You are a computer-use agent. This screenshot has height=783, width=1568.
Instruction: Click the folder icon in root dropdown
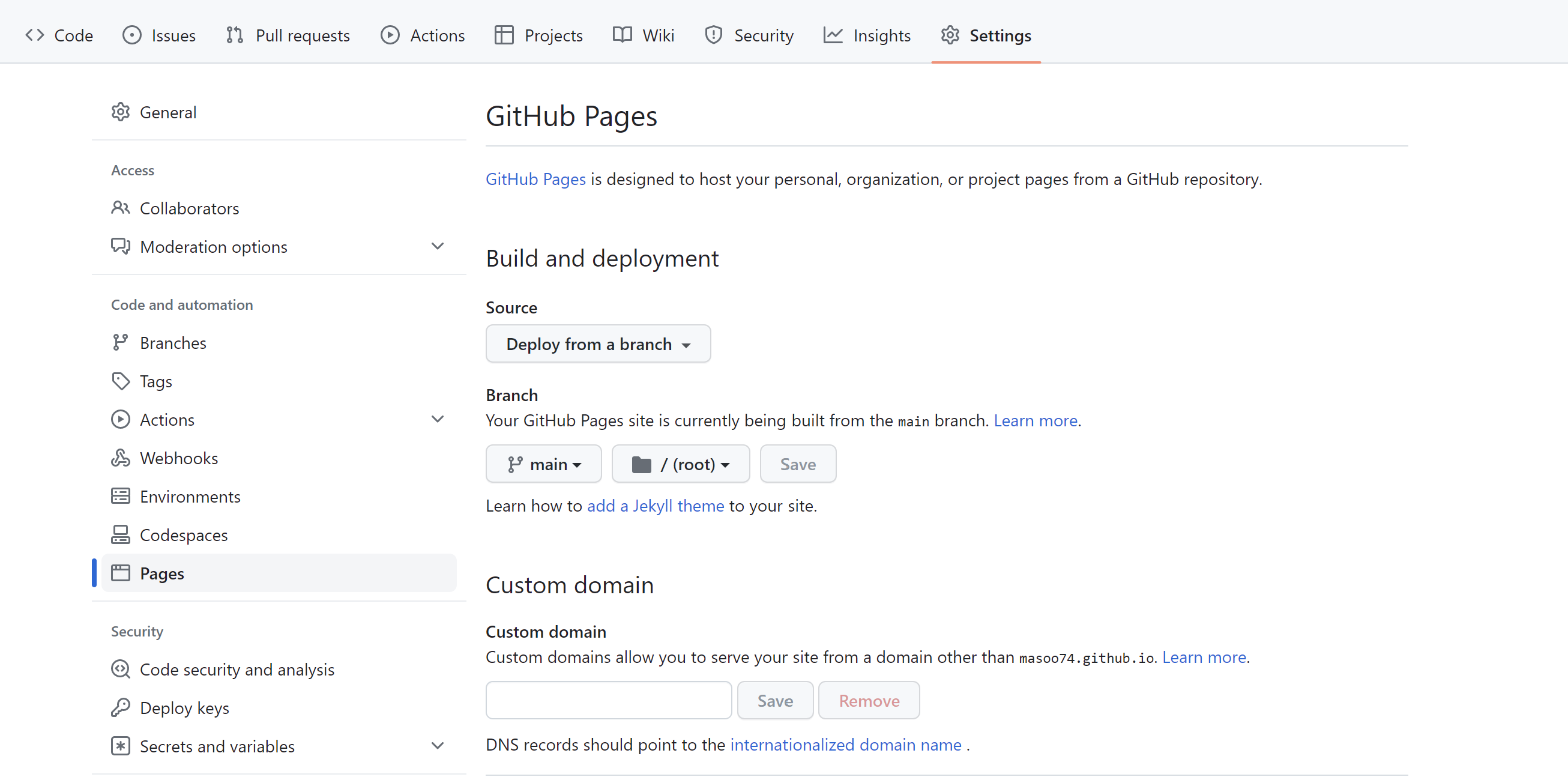[642, 465]
